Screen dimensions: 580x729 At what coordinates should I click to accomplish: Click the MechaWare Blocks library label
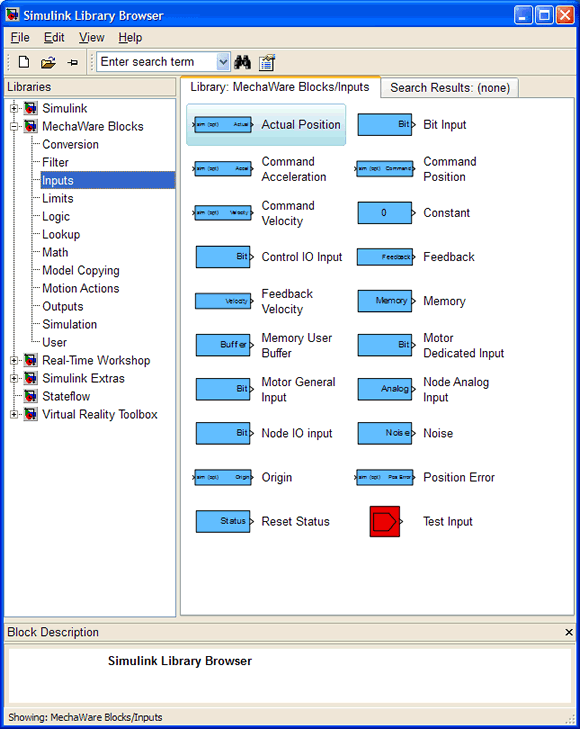tap(92, 126)
